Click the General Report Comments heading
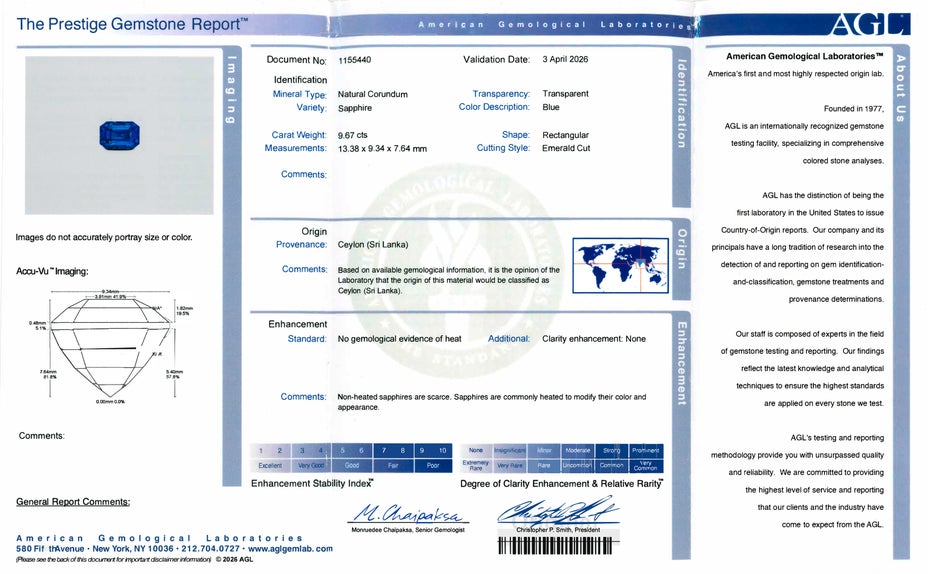This screenshot has width=928, height=574. pos(73,502)
